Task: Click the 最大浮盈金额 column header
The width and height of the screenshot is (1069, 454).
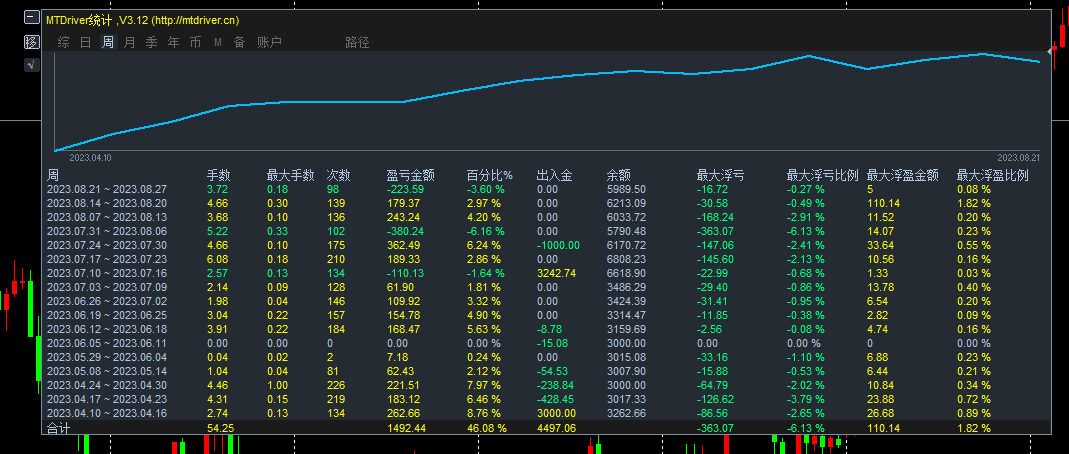Action: 903,175
